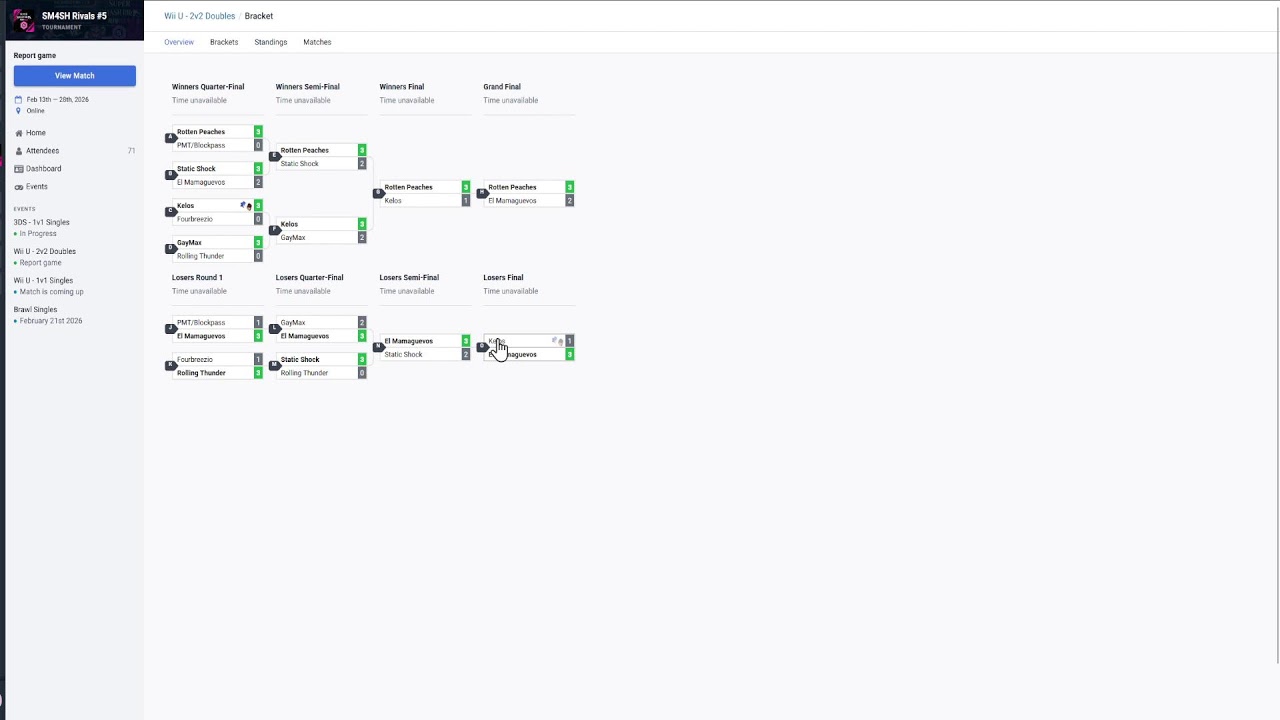Click the blue View Match button

tap(75, 76)
